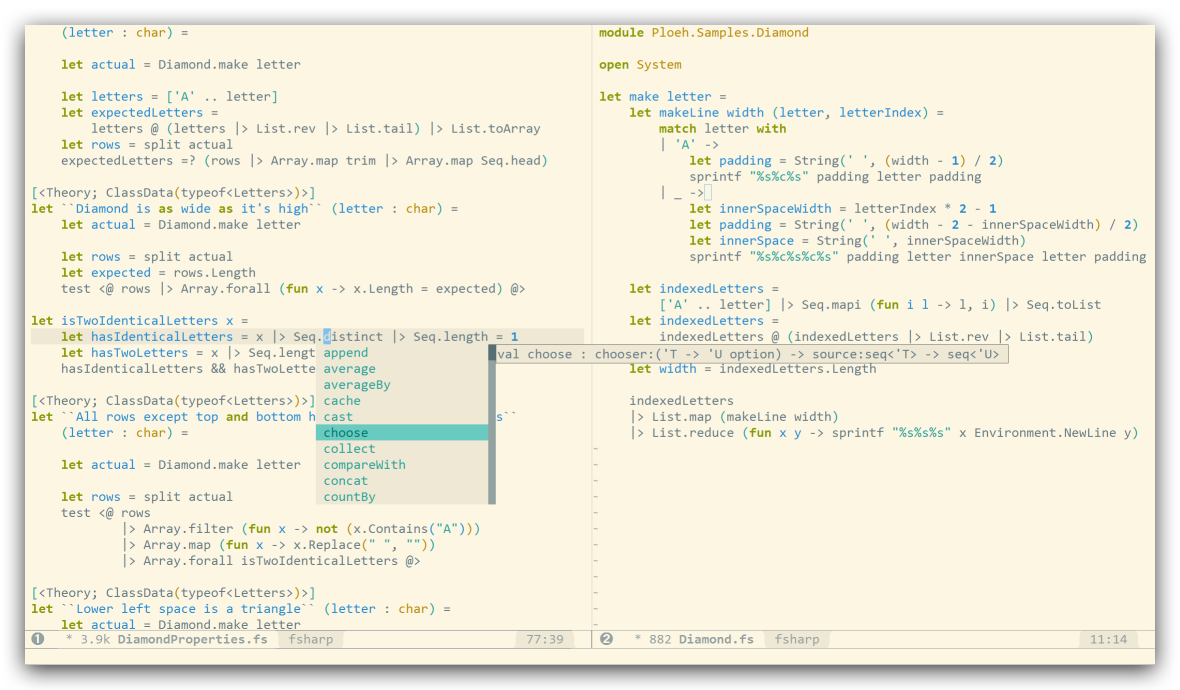Click 'module Ploeh.Samples.Diamond' line
The width and height of the screenshot is (1180, 690).
[704, 32]
